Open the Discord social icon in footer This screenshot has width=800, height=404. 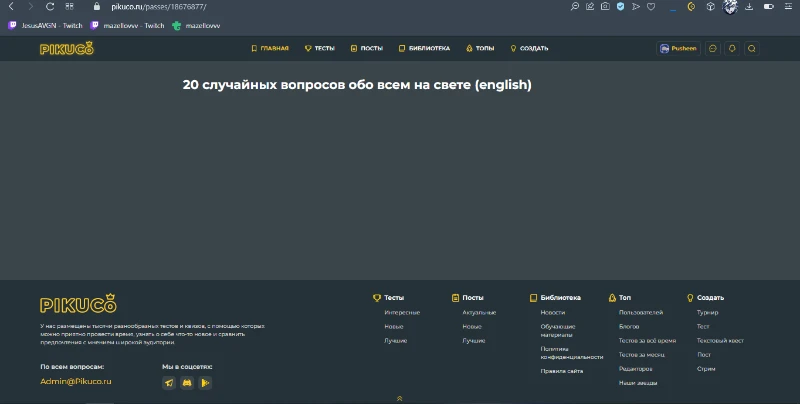(187, 383)
